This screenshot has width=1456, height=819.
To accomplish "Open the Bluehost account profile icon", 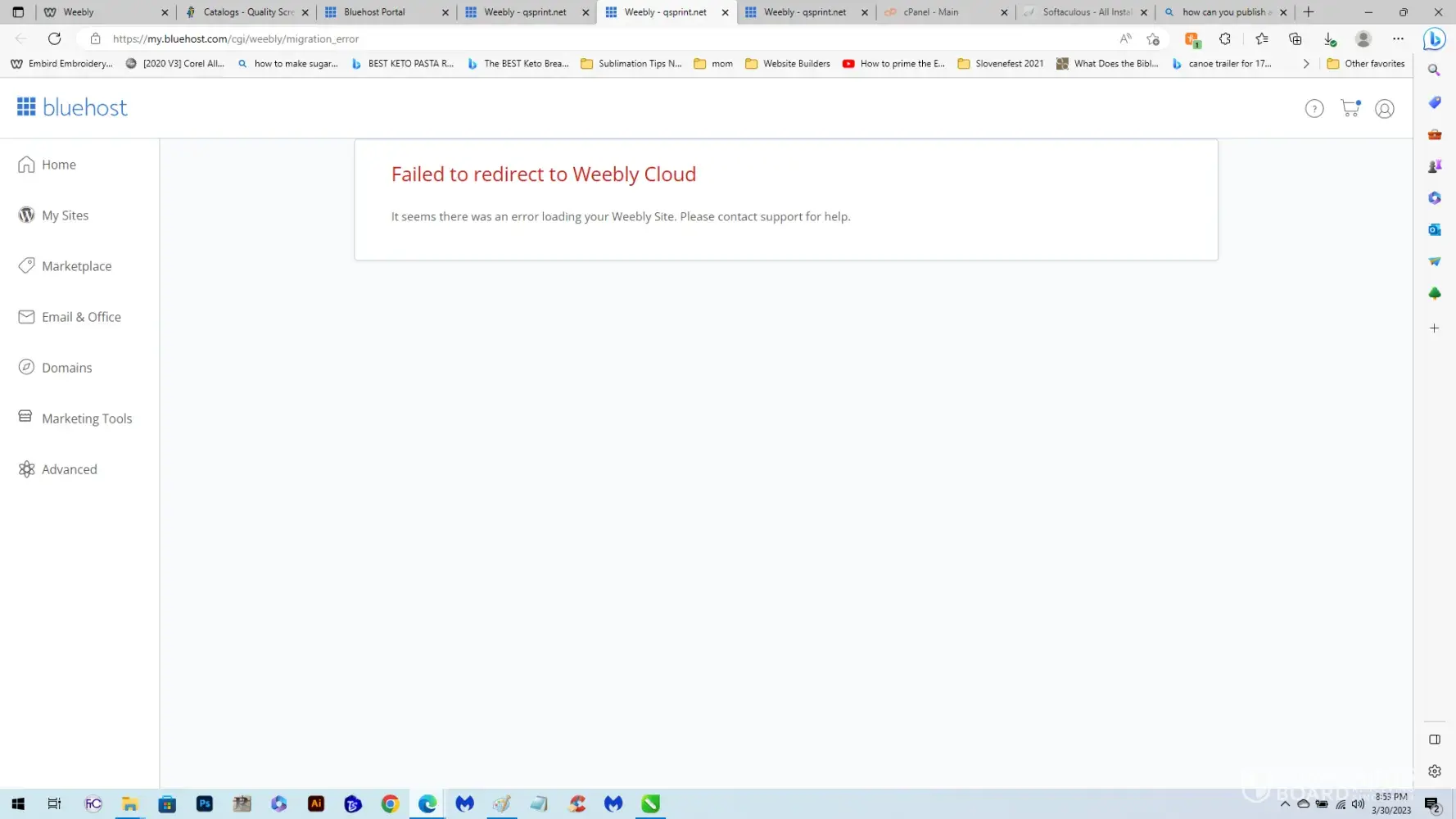I will [1384, 109].
